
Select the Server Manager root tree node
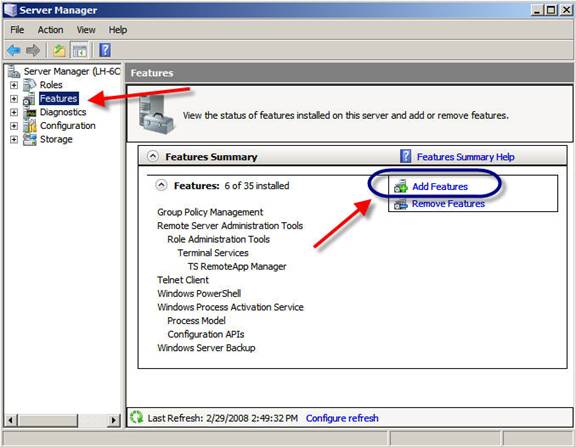point(72,71)
